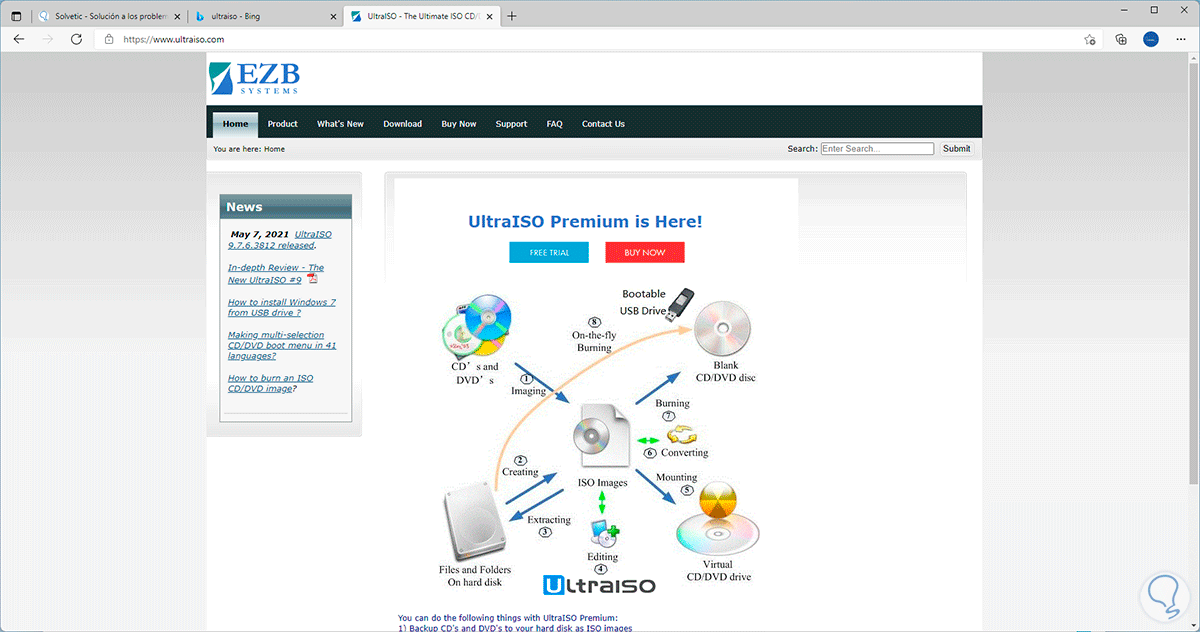1200x632 pixels.
Task: Click the Bootable USB Drive icon
Action: click(x=682, y=302)
